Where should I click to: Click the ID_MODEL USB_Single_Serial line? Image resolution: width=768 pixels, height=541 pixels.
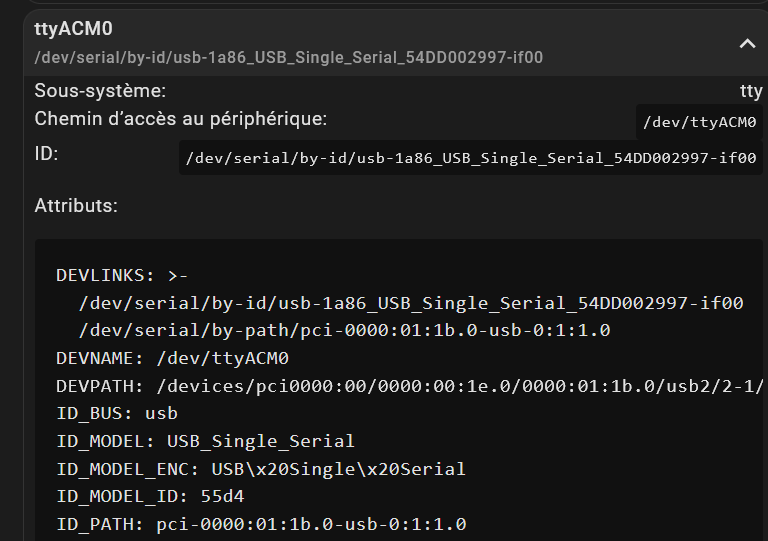point(205,441)
